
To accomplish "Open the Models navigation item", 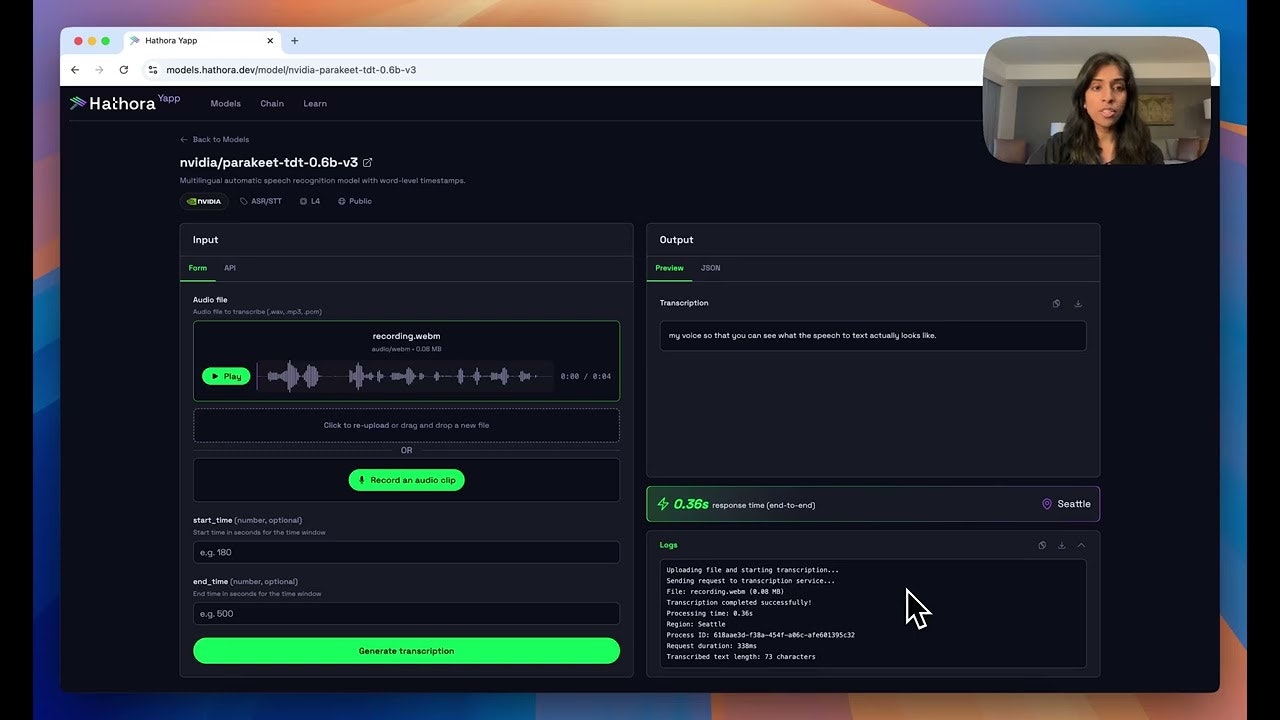I will click(225, 103).
